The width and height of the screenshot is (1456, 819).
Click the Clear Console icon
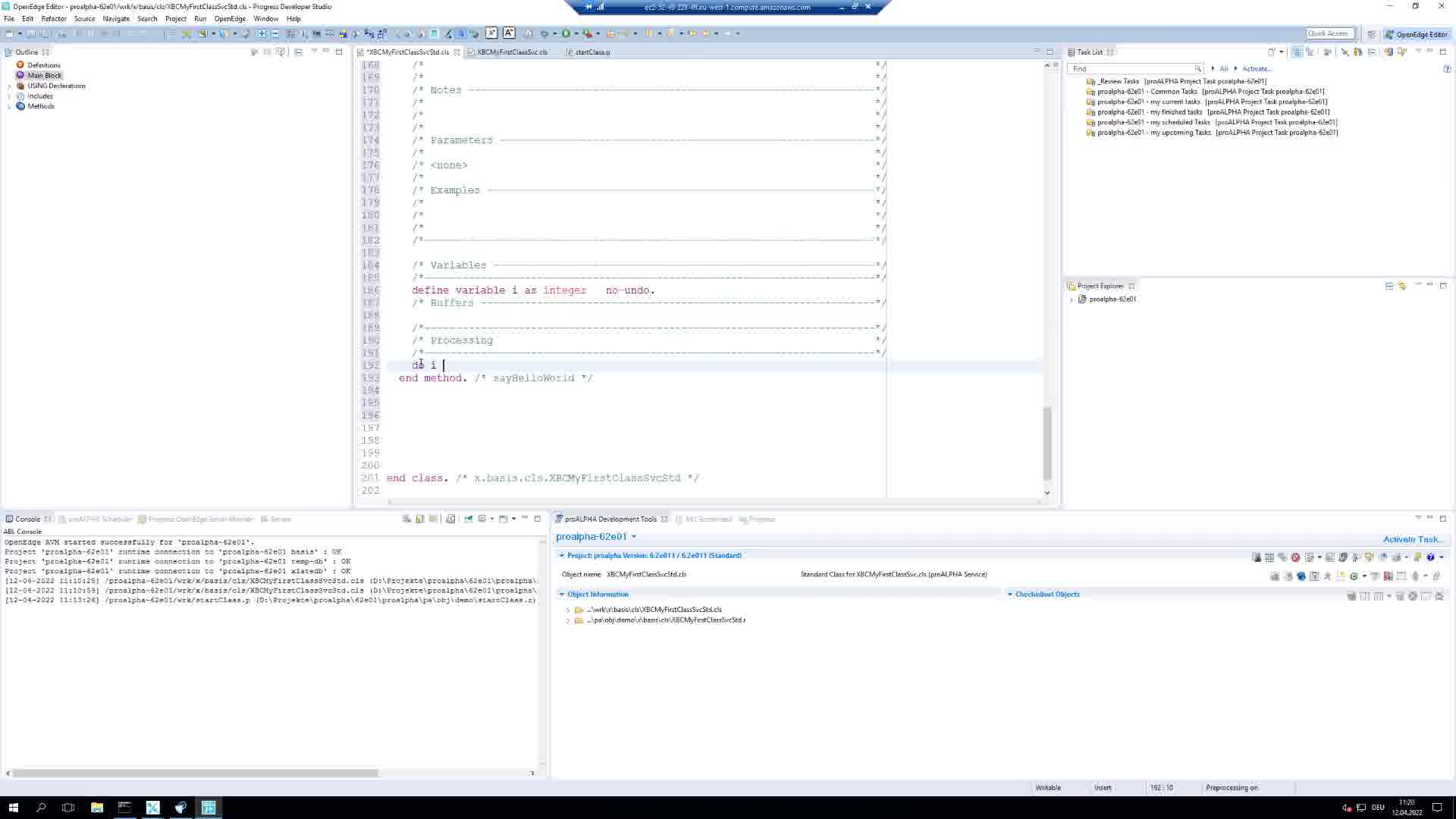[406, 519]
